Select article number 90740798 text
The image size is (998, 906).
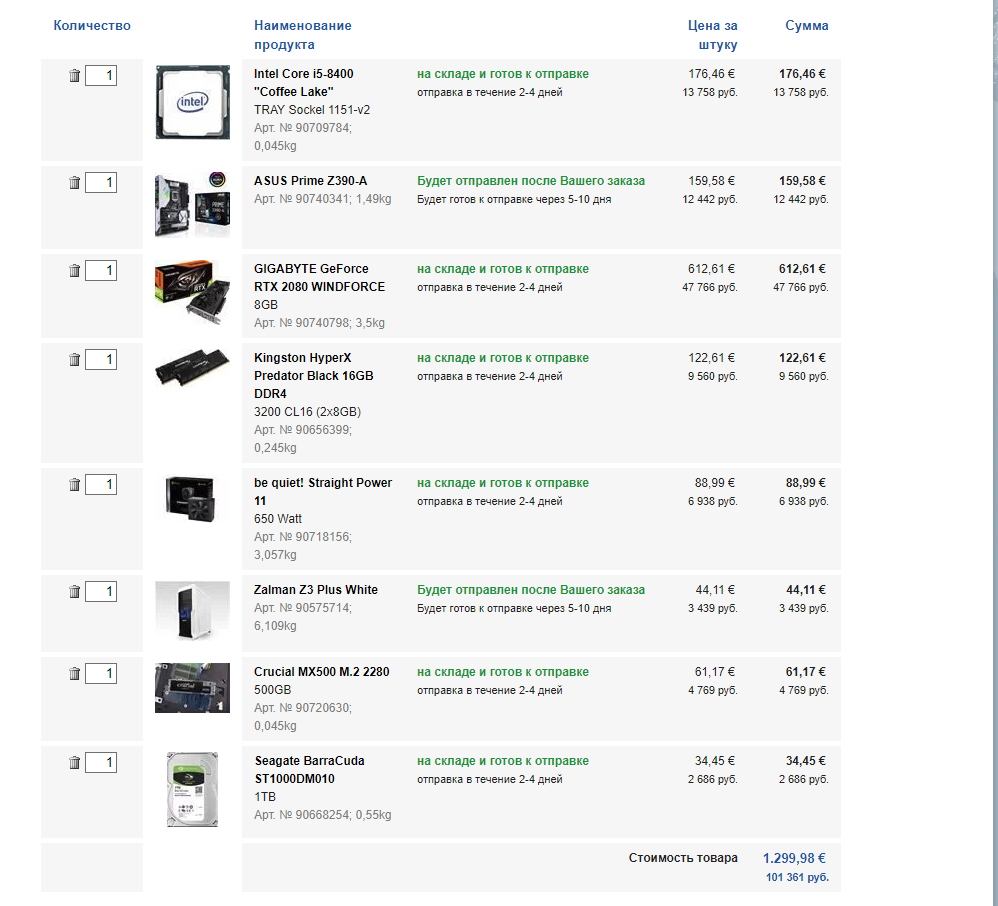[x=302, y=323]
